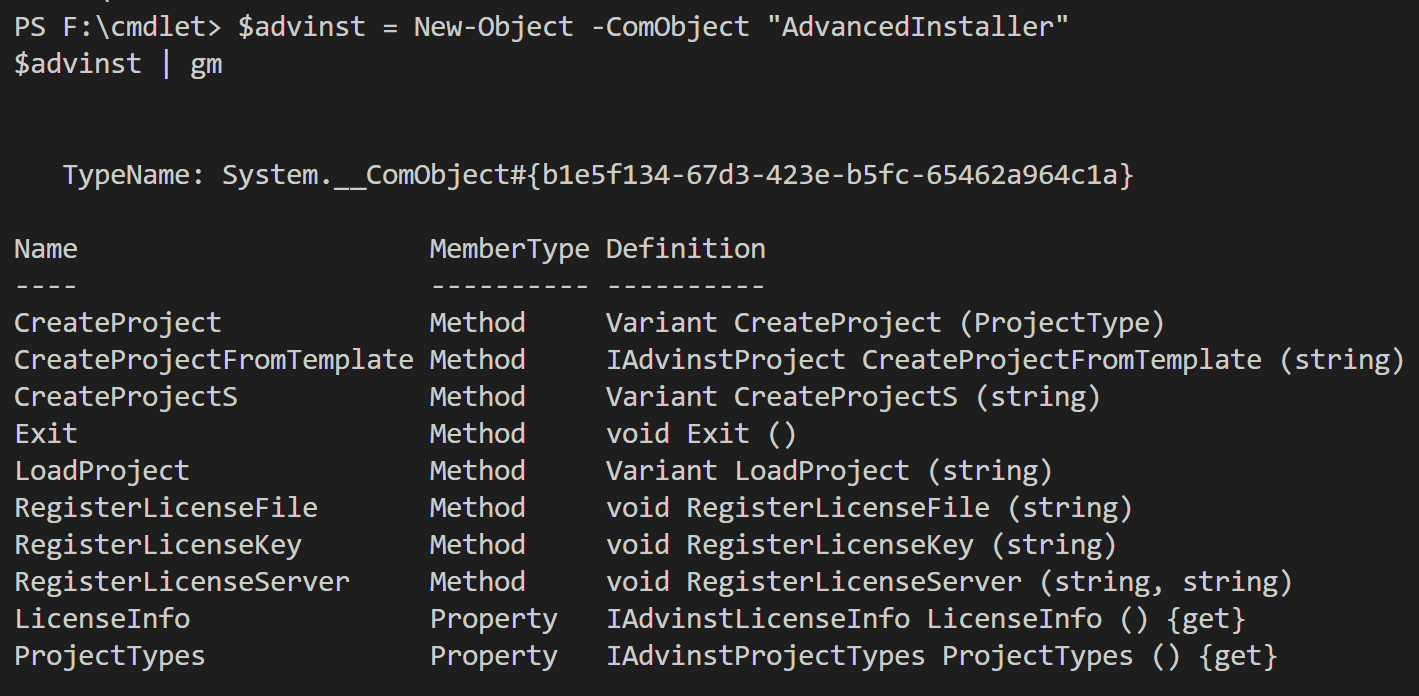Click the CreateProjectS name entry

[x=125, y=397]
